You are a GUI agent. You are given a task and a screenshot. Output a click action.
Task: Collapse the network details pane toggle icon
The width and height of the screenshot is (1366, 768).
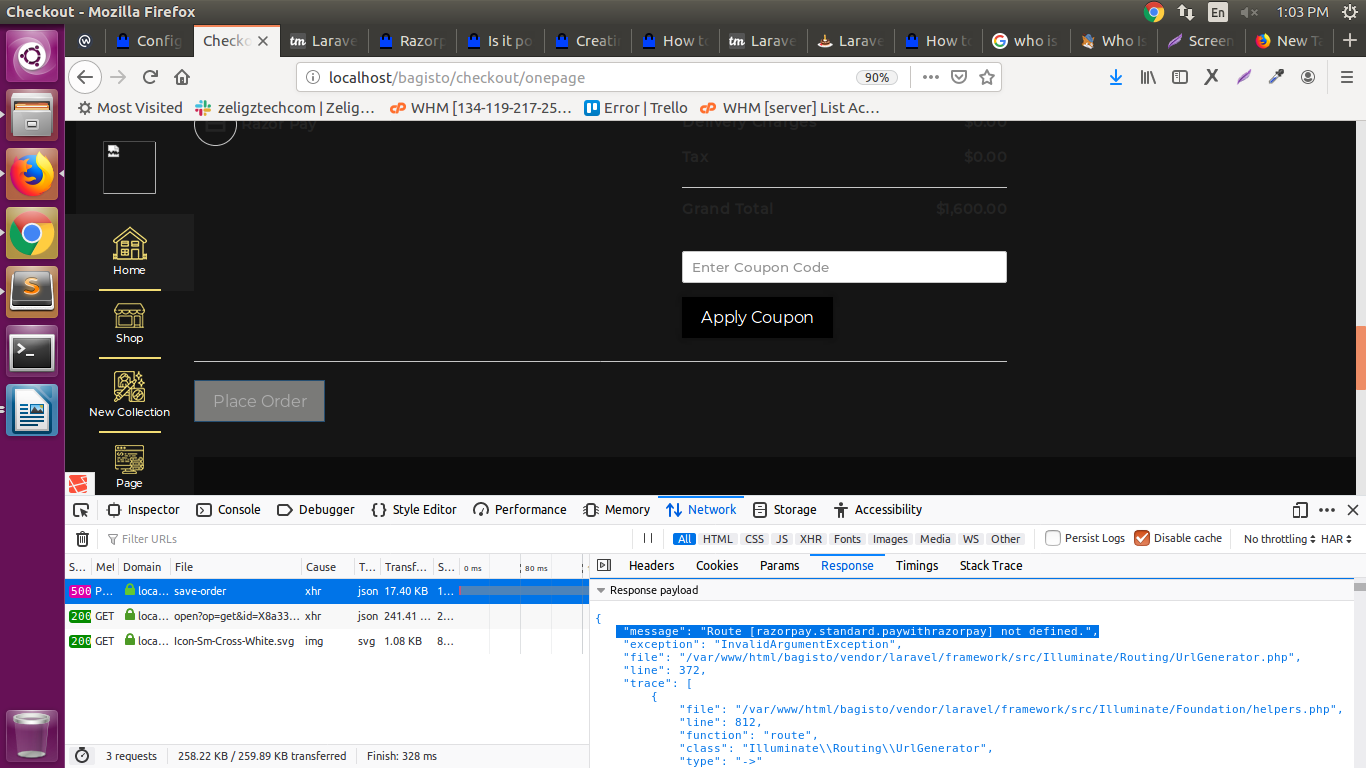[x=604, y=566]
